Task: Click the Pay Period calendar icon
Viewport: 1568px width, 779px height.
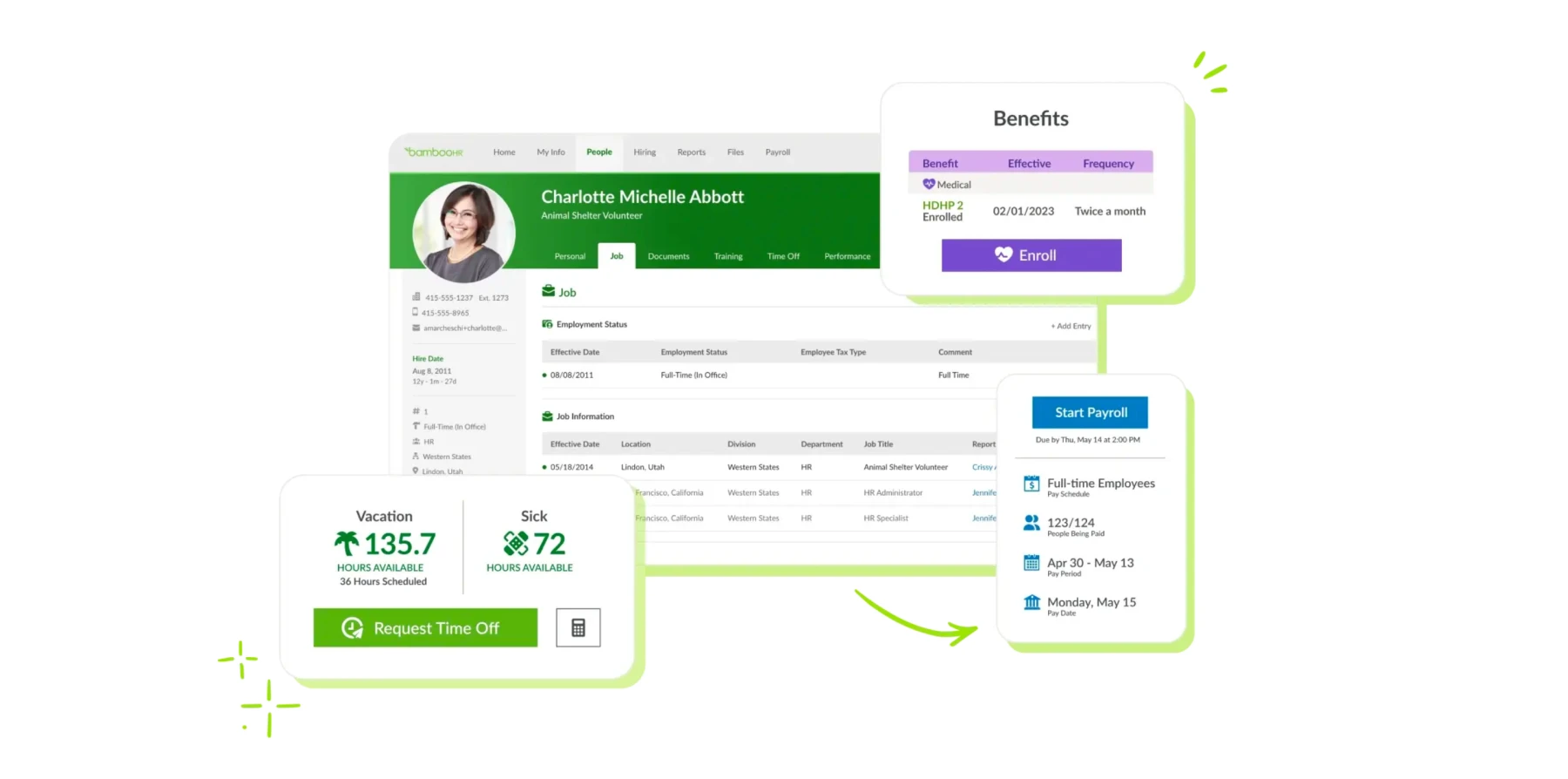Action: click(1031, 563)
